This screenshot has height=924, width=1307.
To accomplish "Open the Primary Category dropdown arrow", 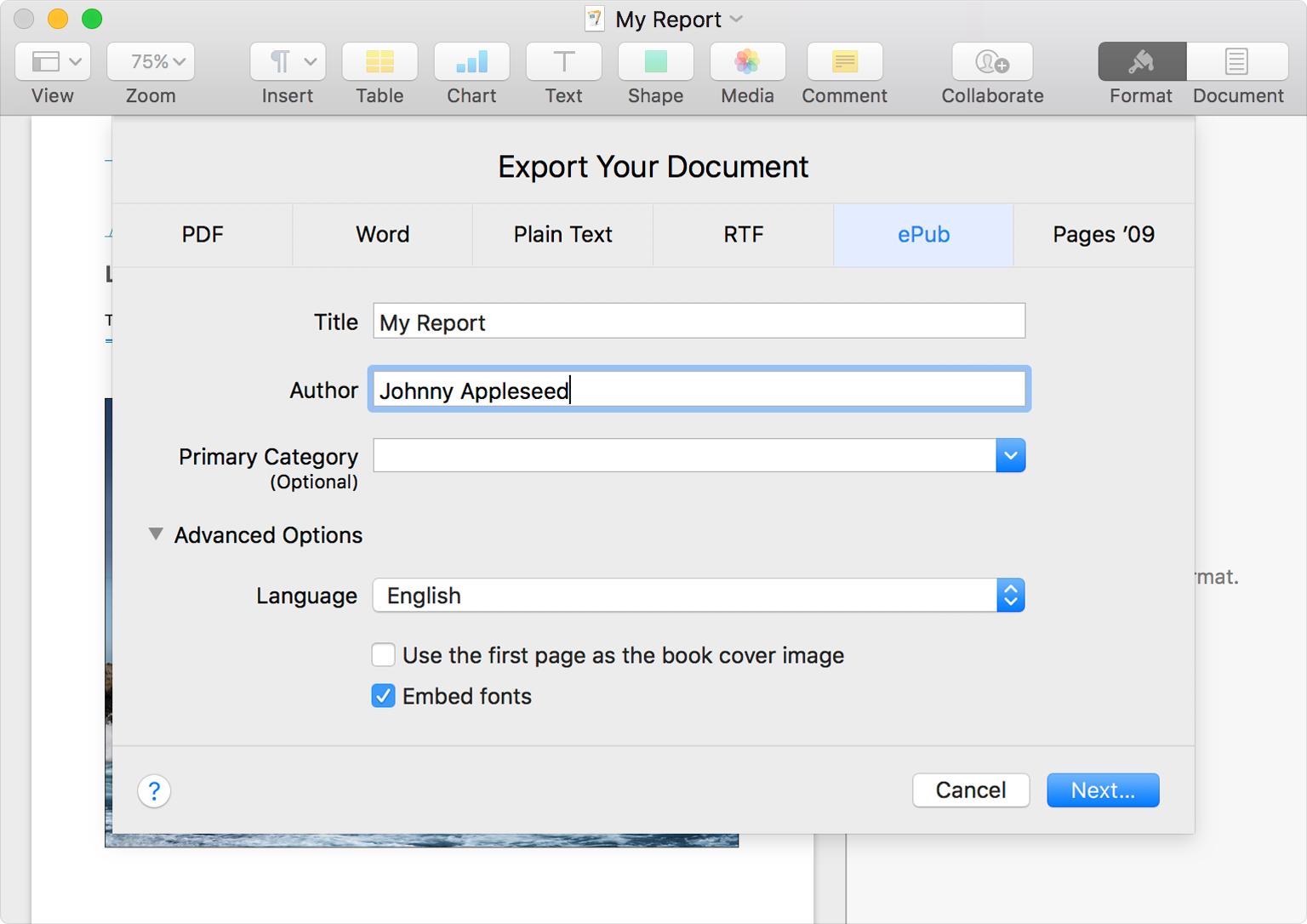I will coord(1010,456).
